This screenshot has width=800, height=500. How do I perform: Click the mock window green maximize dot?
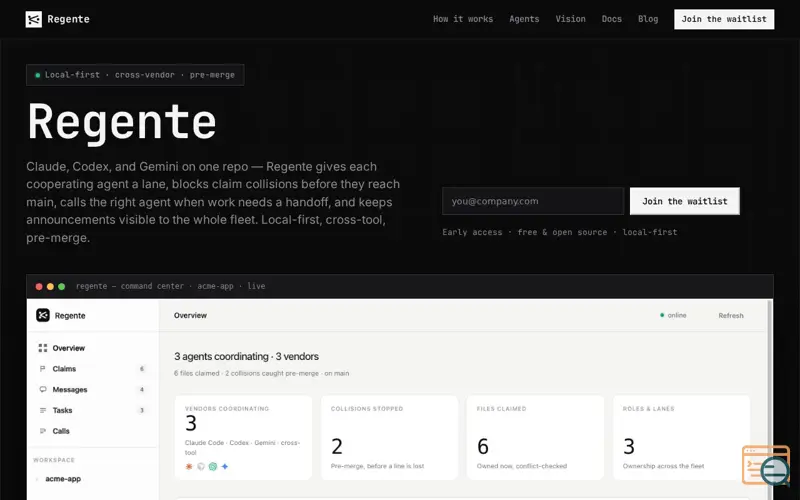[x=61, y=286]
